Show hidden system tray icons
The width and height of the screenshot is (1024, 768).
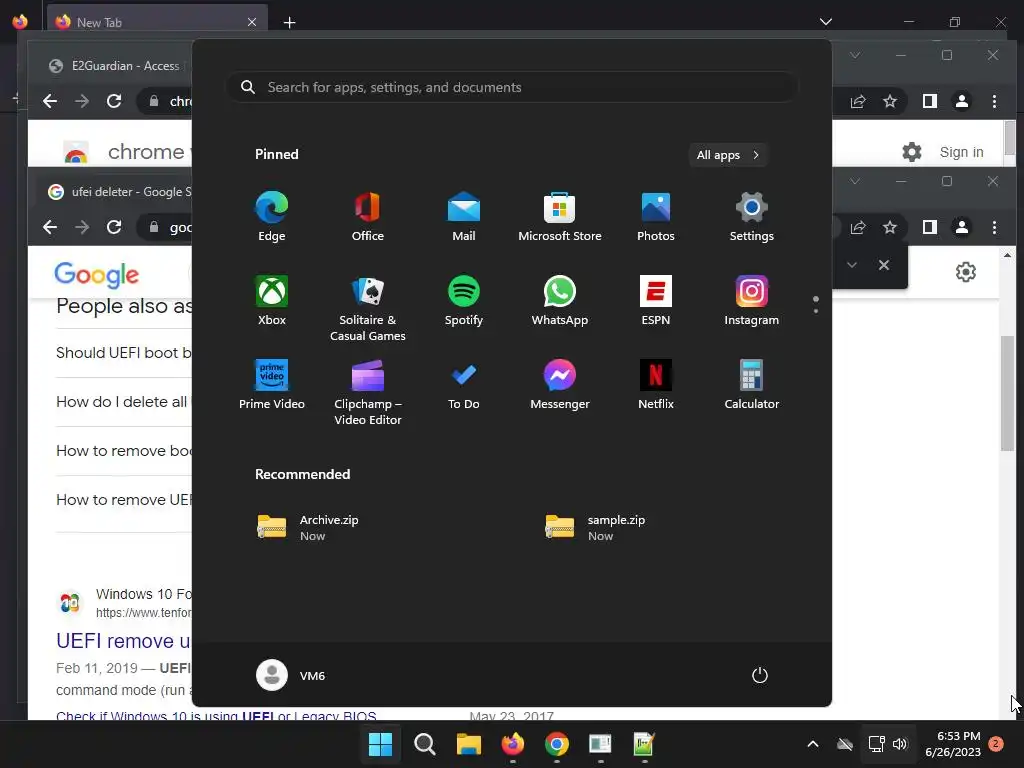[813, 744]
